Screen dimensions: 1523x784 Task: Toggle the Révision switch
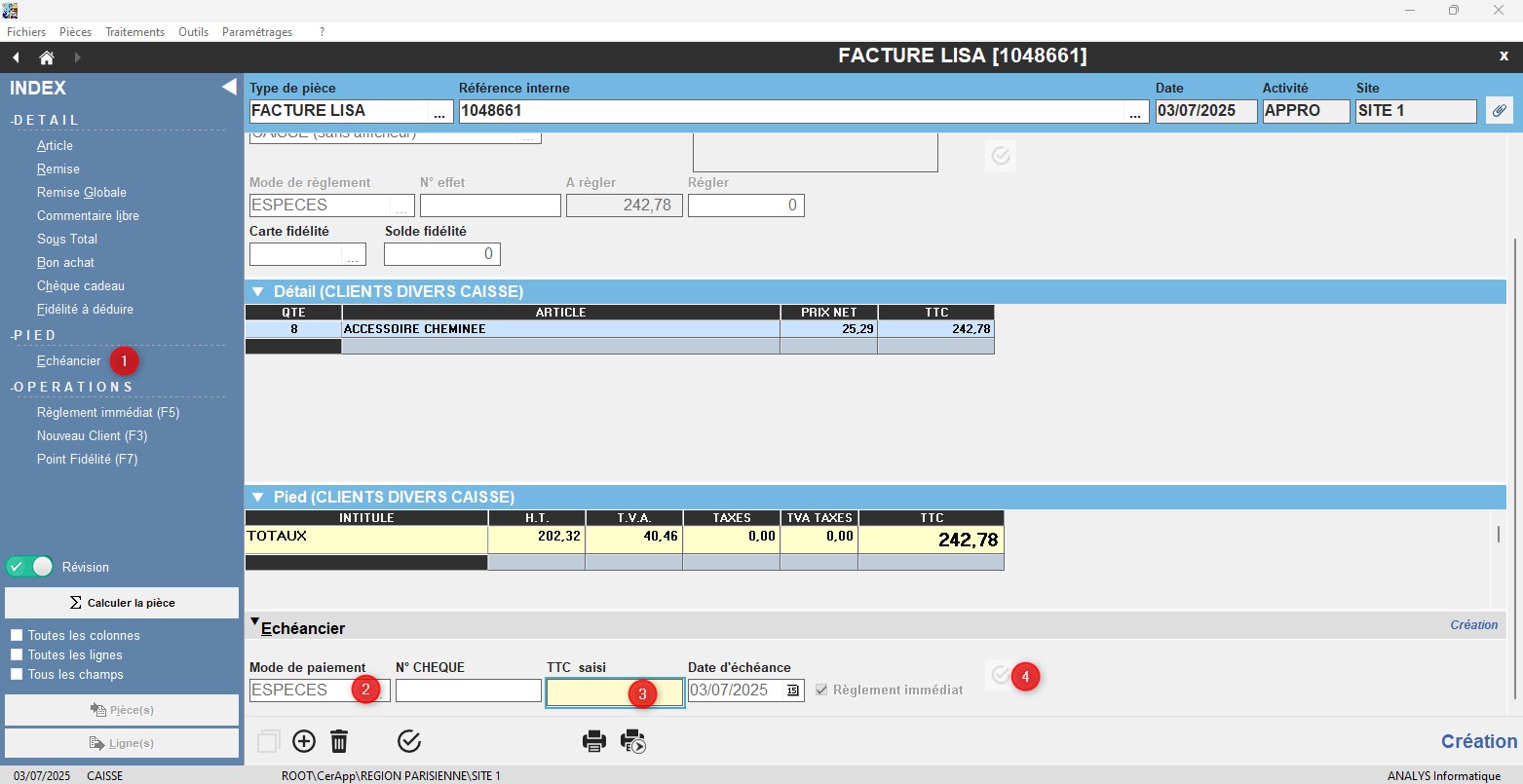pyautogui.click(x=29, y=567)
